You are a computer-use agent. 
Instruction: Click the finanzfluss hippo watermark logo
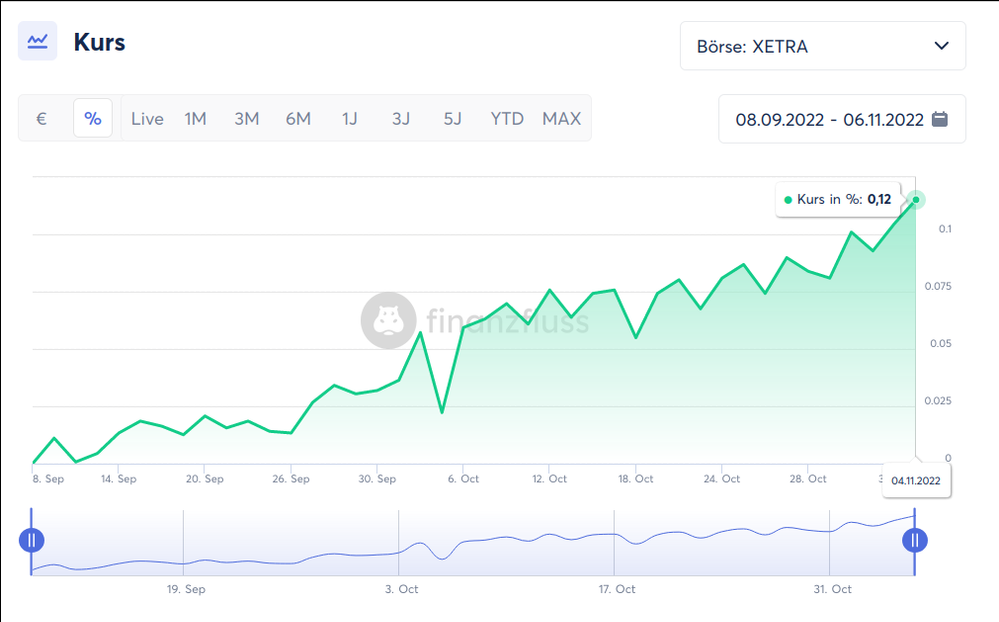[x=388, y=320]
